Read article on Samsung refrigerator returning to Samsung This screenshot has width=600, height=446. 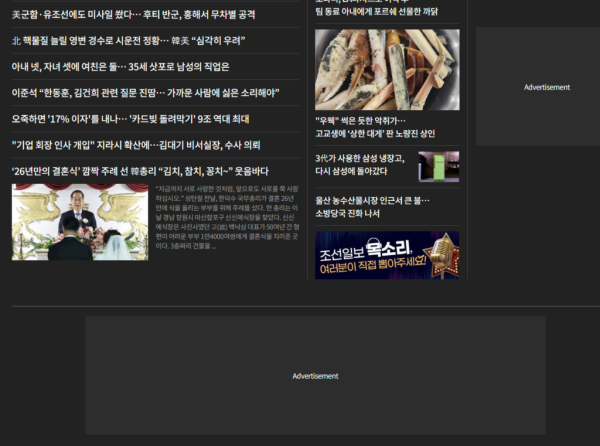361,164
